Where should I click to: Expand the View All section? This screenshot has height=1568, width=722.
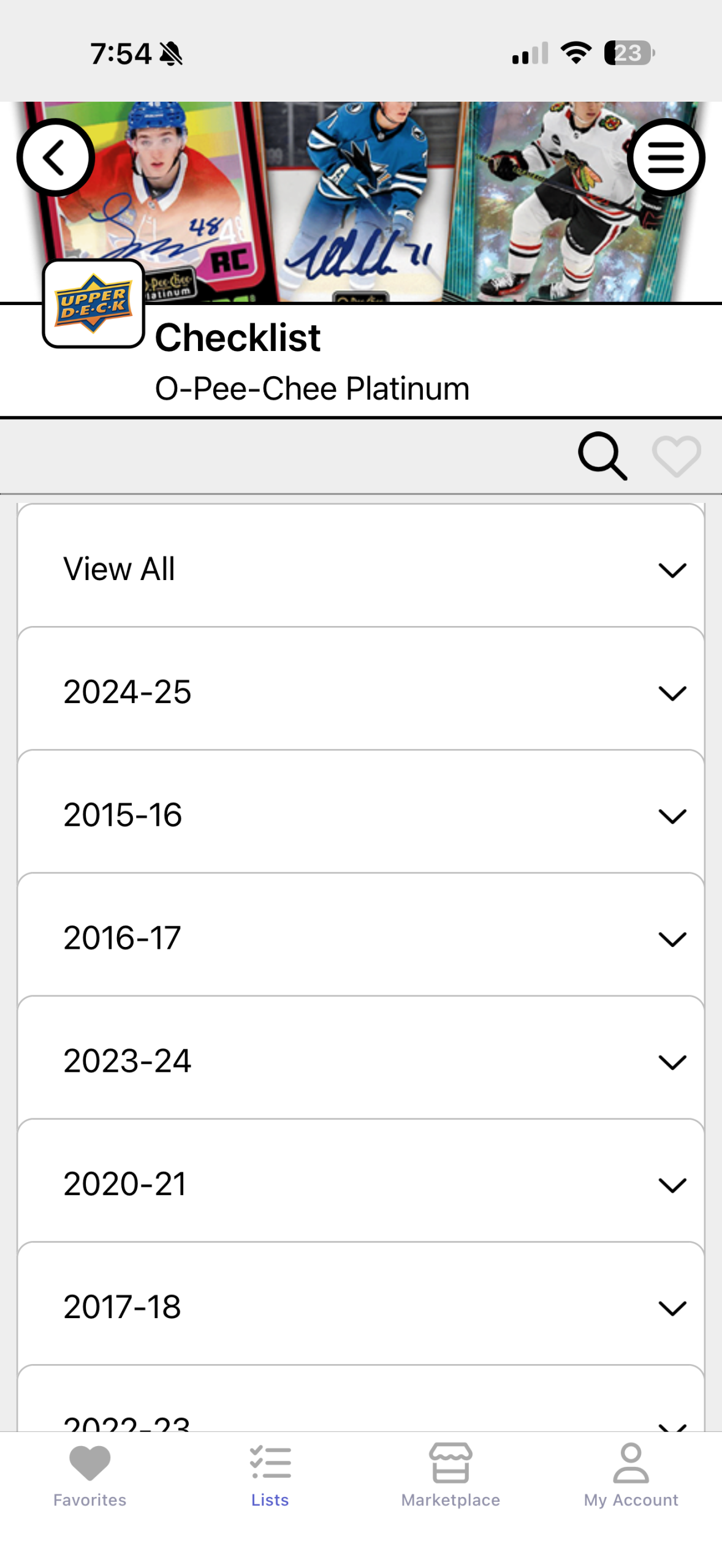(x=360, y=568)
